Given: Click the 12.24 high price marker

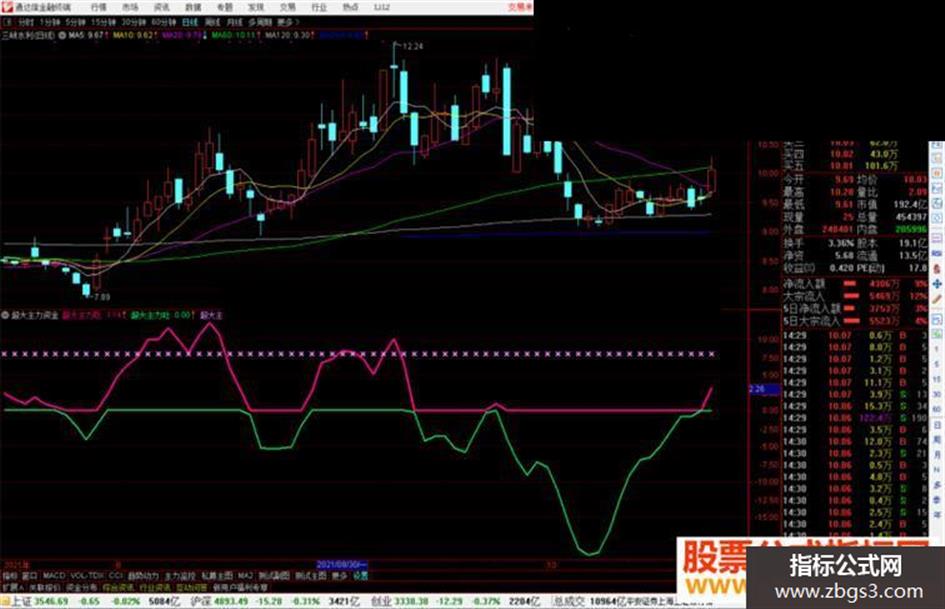Looking at the screenshot, I should pos(413,46).
